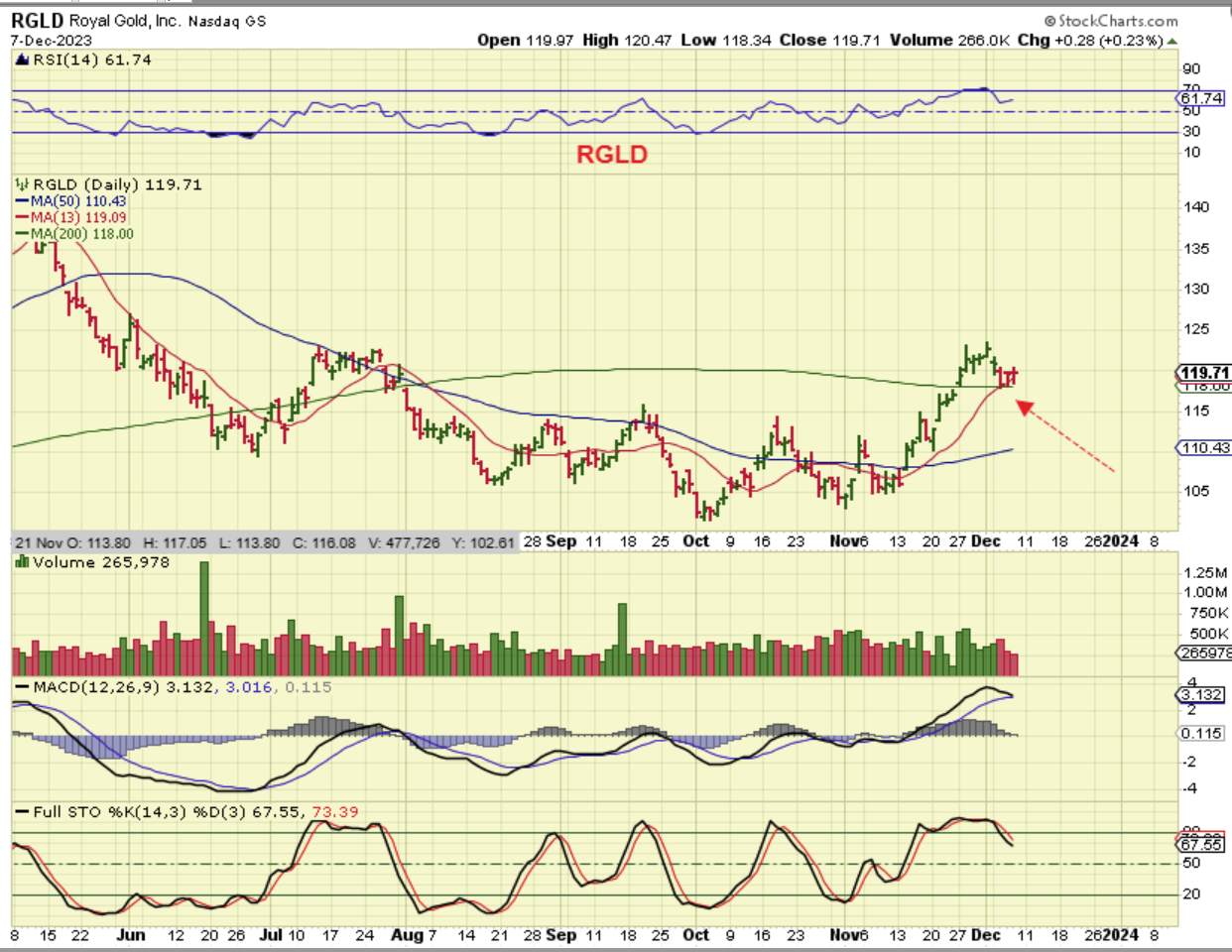Select the Close 119.71 header value

tap(830, 41)
